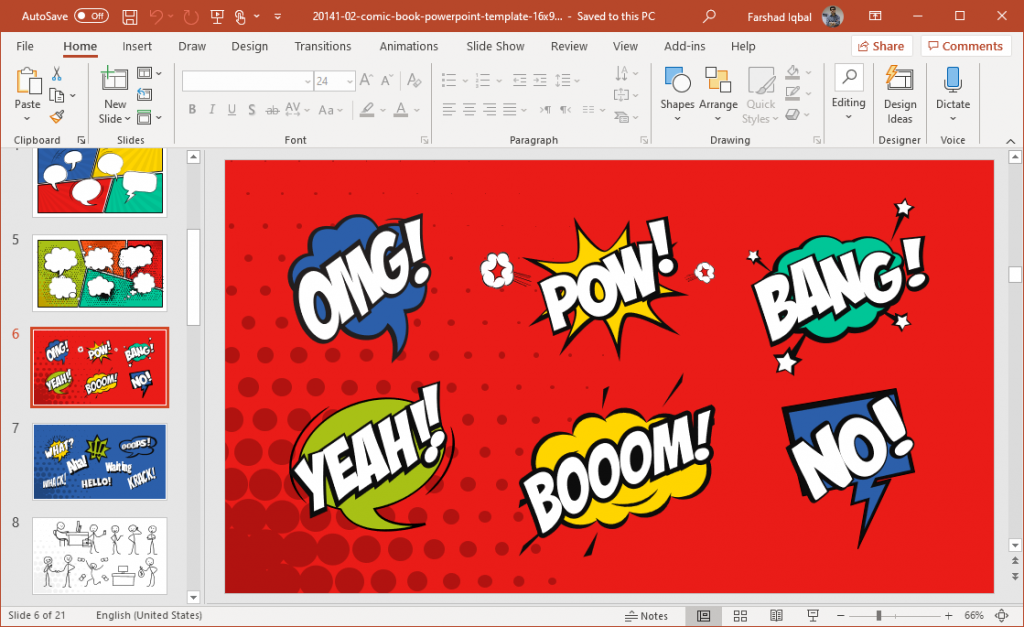Click the Underline icon
Screen dimensions: 1024x627
[231, 109]
